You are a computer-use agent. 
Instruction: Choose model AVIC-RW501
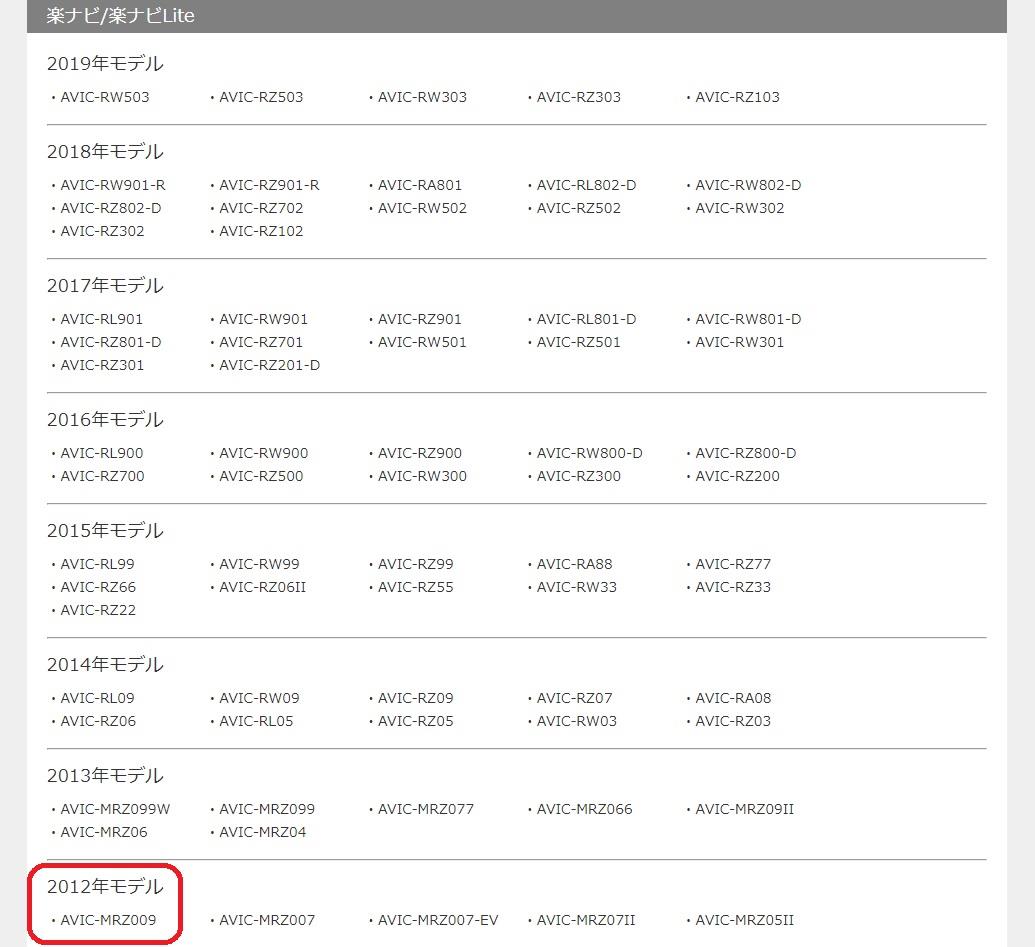(422, 342)
